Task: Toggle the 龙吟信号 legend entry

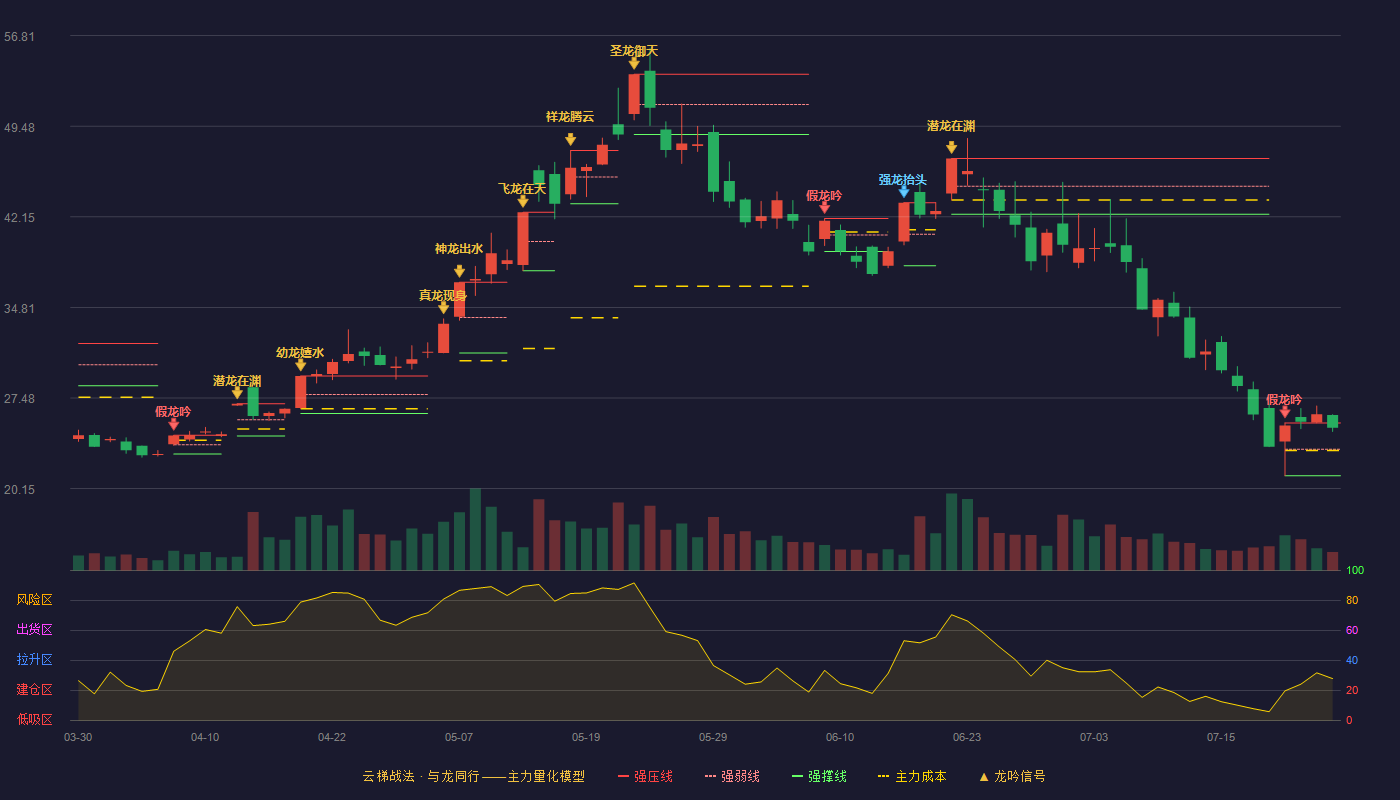Action: (x=1012, y=776)
